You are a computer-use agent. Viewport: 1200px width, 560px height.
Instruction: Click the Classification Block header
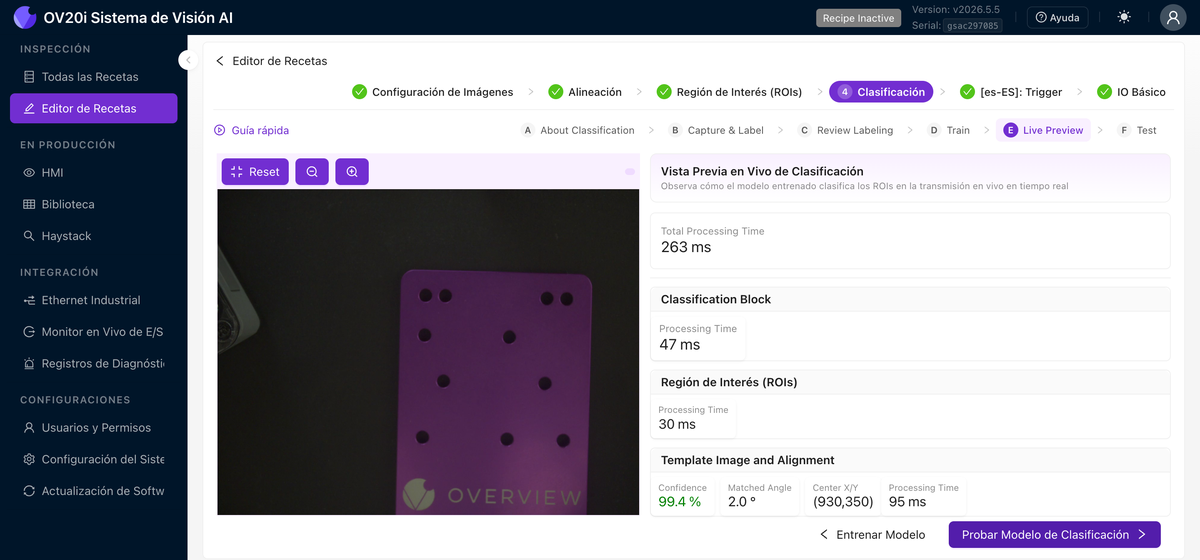(910, 299)
